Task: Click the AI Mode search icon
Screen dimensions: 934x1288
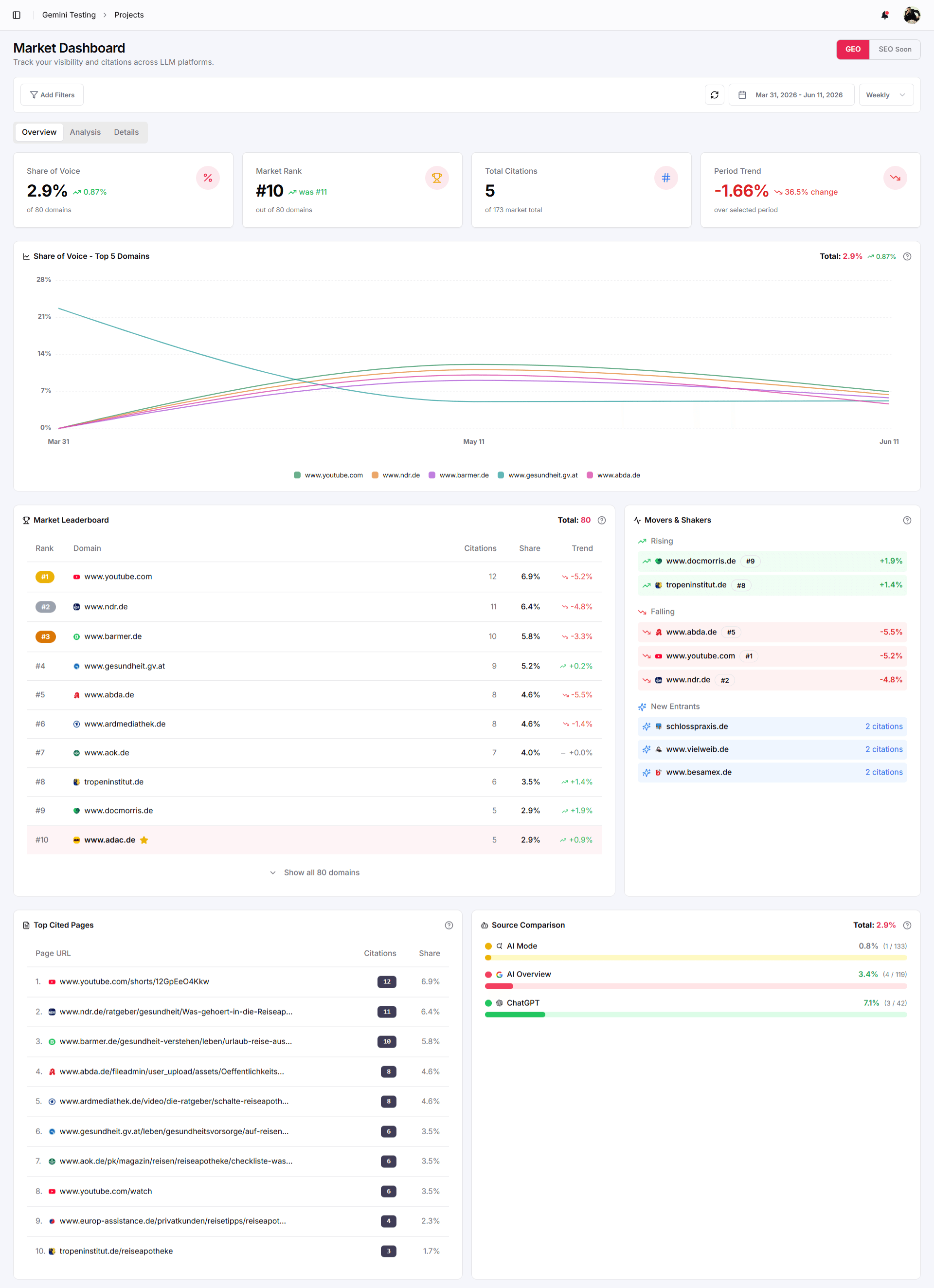Action: [x=499, y=946]
